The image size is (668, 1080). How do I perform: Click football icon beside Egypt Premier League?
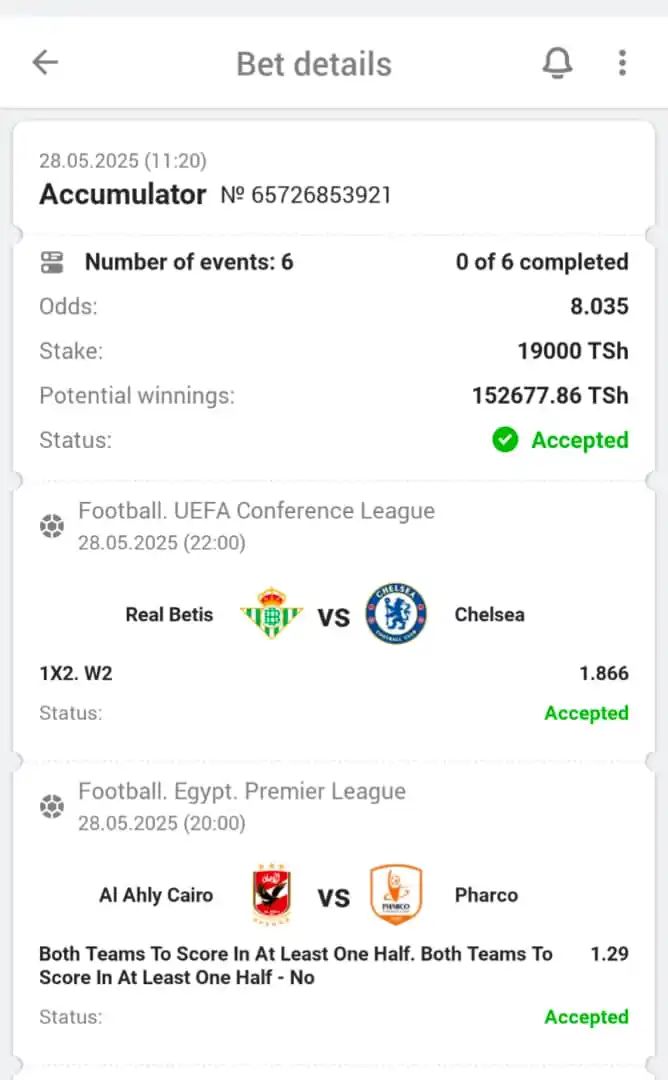[52, 807]
